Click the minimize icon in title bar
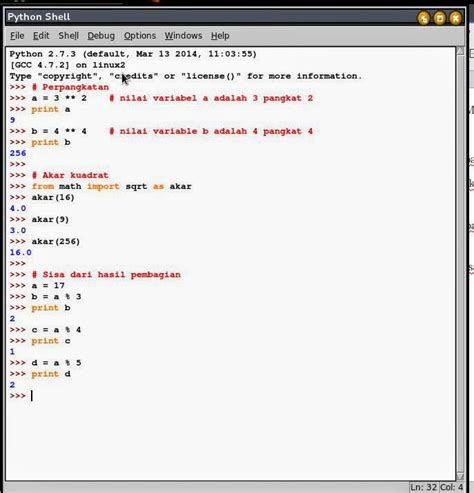474x493 pixels. 424,18
